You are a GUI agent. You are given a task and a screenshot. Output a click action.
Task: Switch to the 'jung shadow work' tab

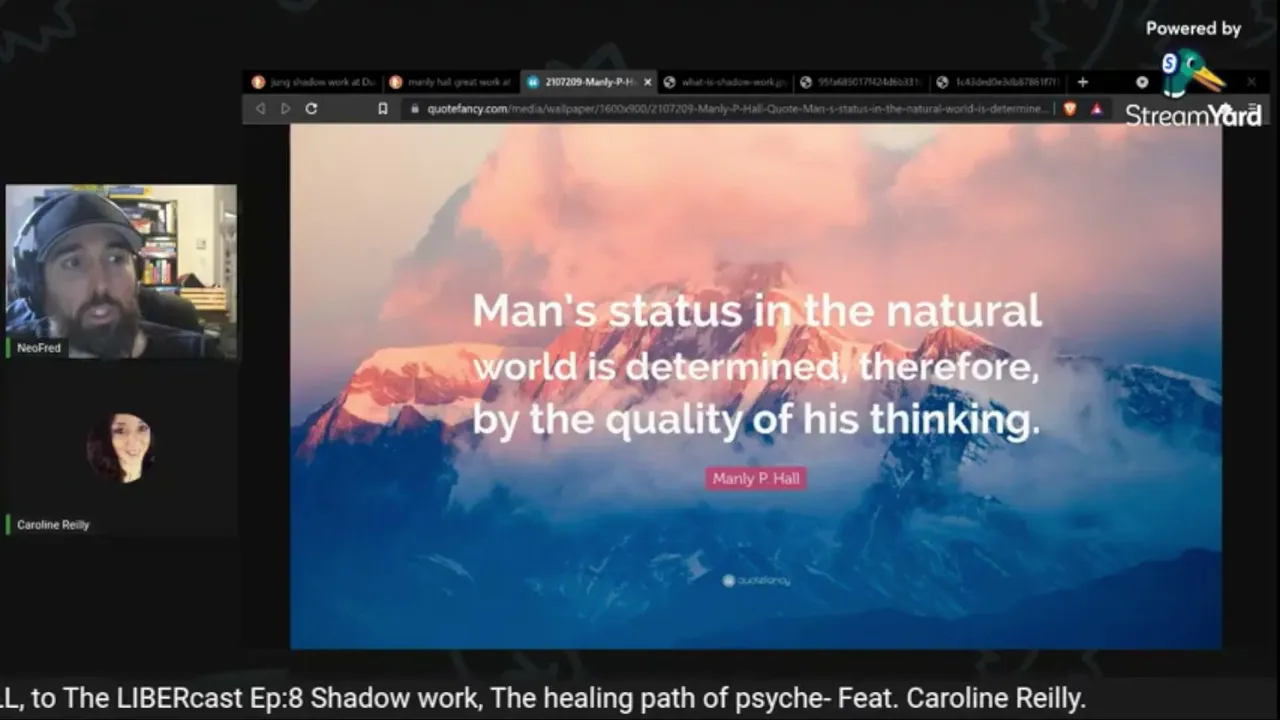click(x=313, y=82)
